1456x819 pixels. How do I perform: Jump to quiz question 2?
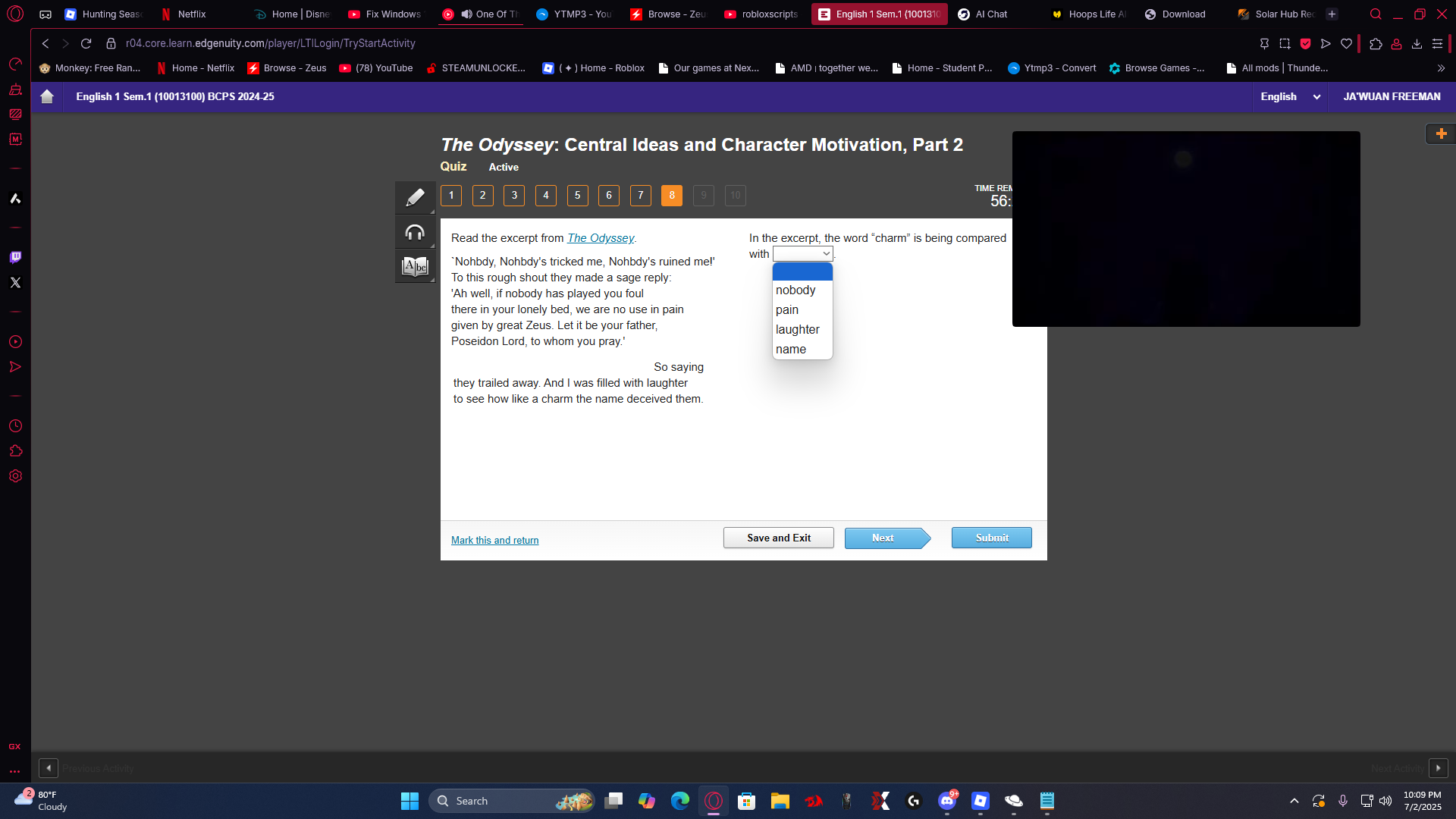tap(483, 196)
